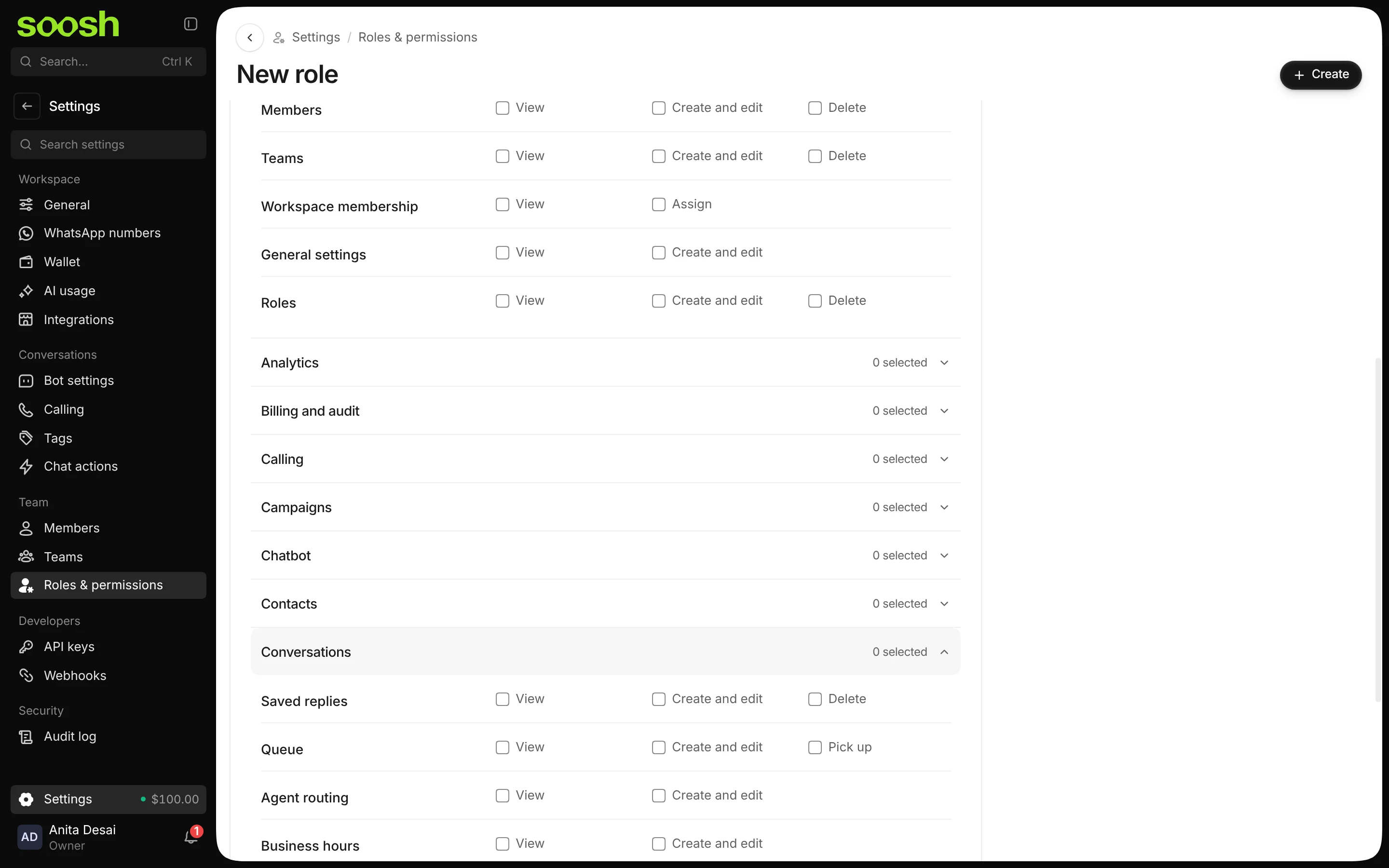Image resolution: width=1389 pixels, height=868 pixels.
Task: Select Roles & permissions sidebar item
Action: tap(109, 585)
